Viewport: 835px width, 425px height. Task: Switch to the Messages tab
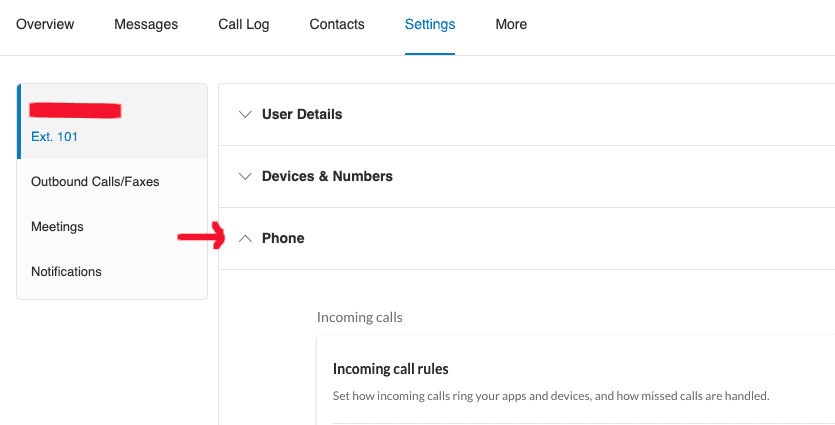pyautogui.click(x=146, y=24)
